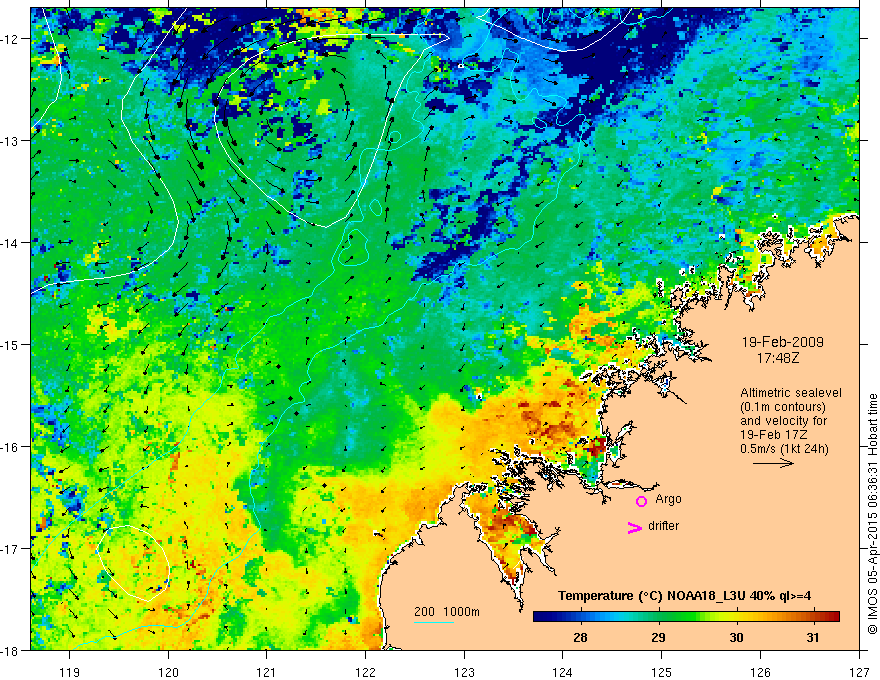Viewport: 880px width, 680px height.
Task: Click the cyan 200 1000m depth line
Action: click(434, 622)
